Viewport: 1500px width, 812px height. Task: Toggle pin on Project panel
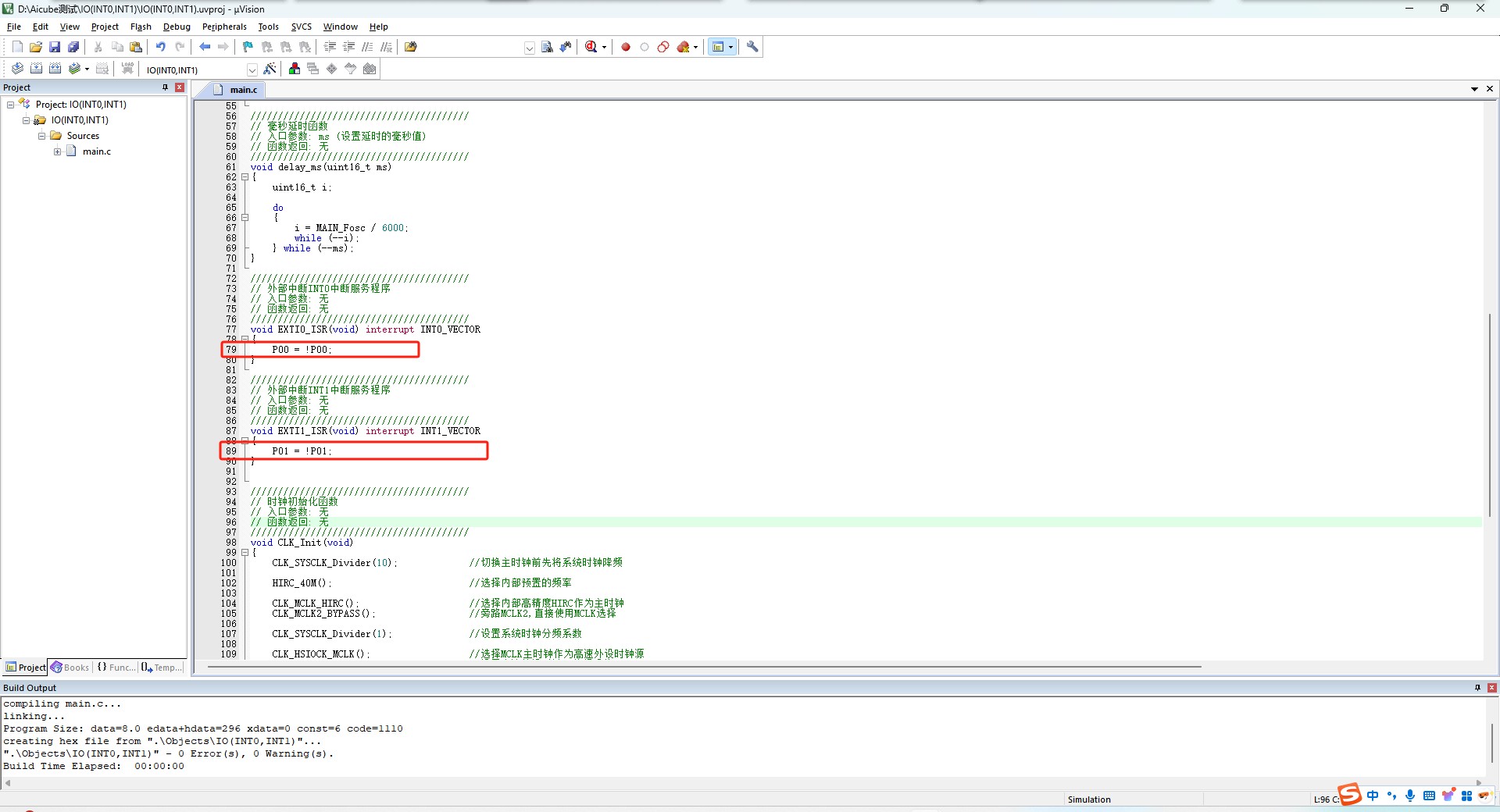(165, 87)
